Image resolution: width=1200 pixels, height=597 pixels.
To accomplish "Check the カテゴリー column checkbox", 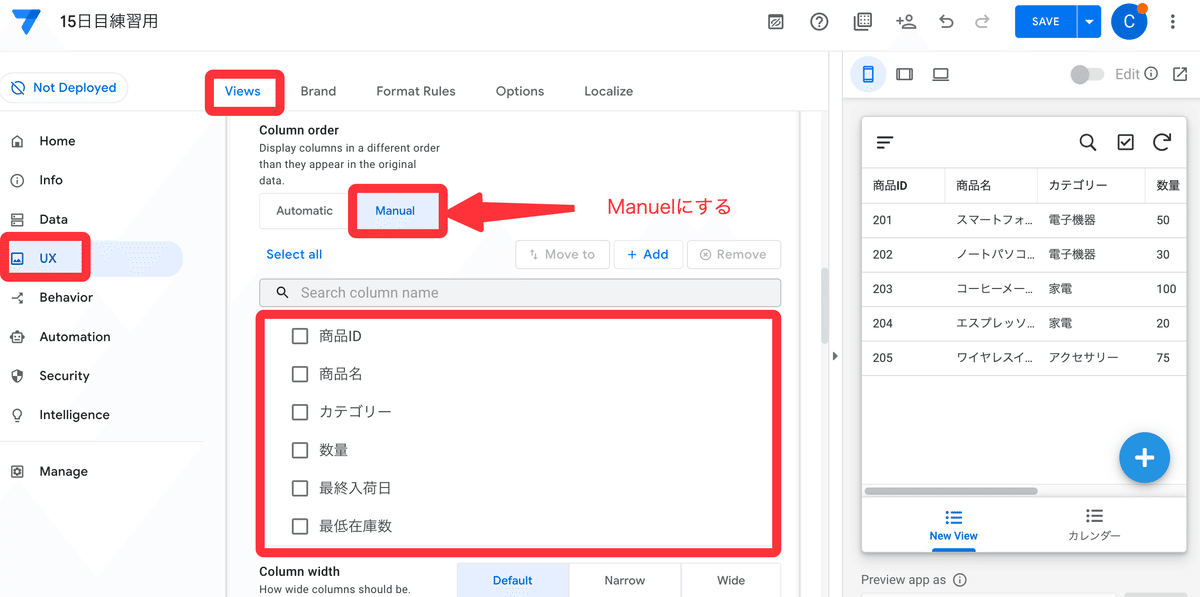I will (299, 411).
